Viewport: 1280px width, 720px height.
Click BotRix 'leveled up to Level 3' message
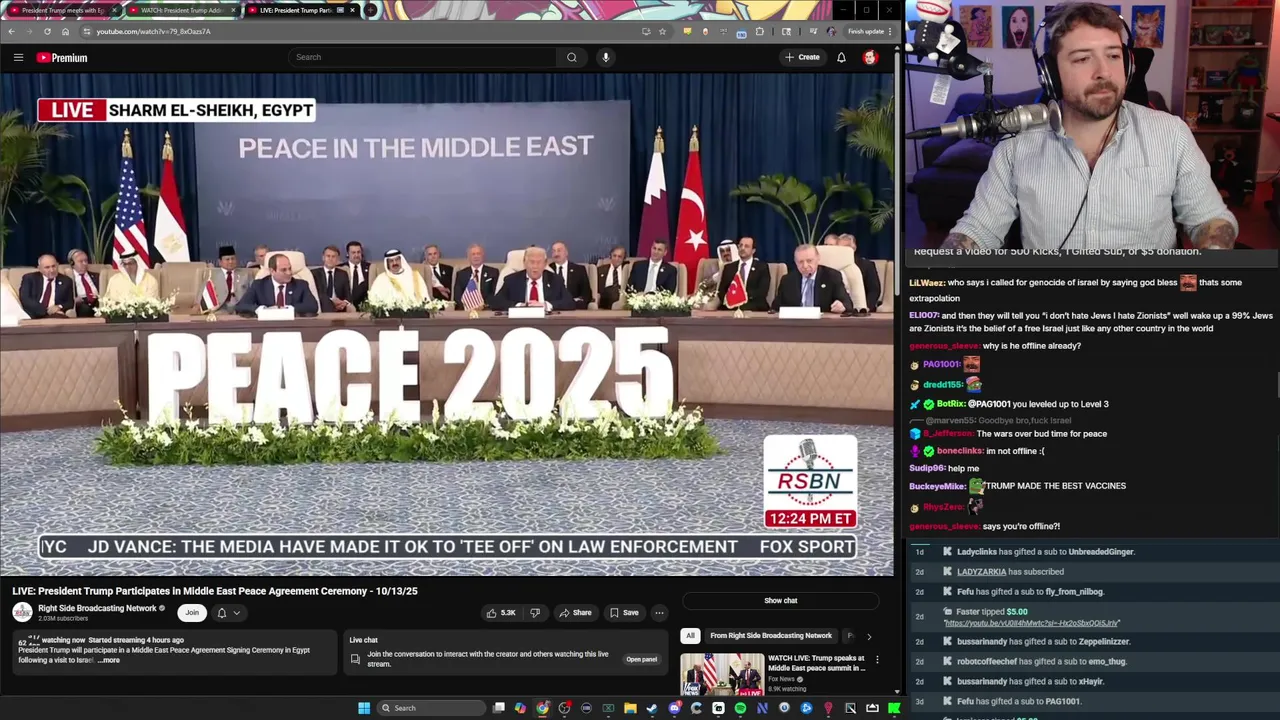coord(1009,404)
